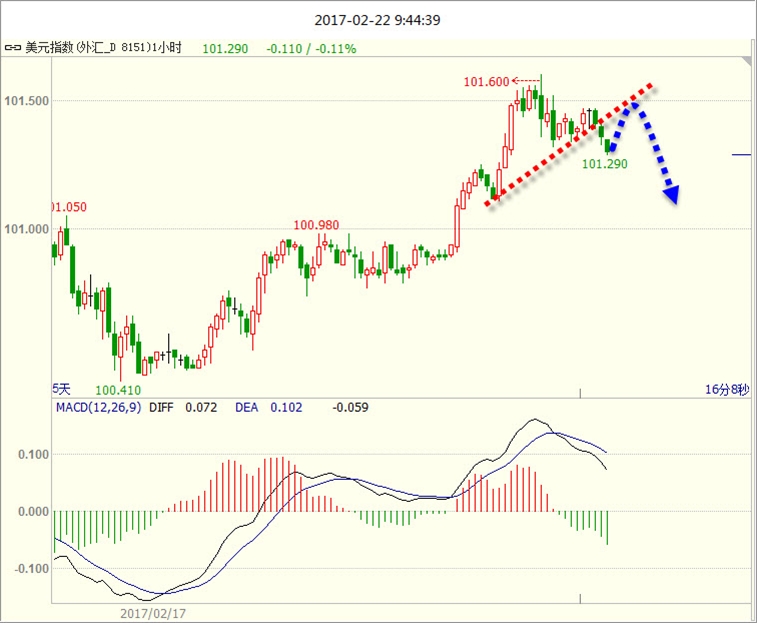Screen dimensions: 757x623
Task: Click the 0.000 MACD axis label
Action: [33, 511]
